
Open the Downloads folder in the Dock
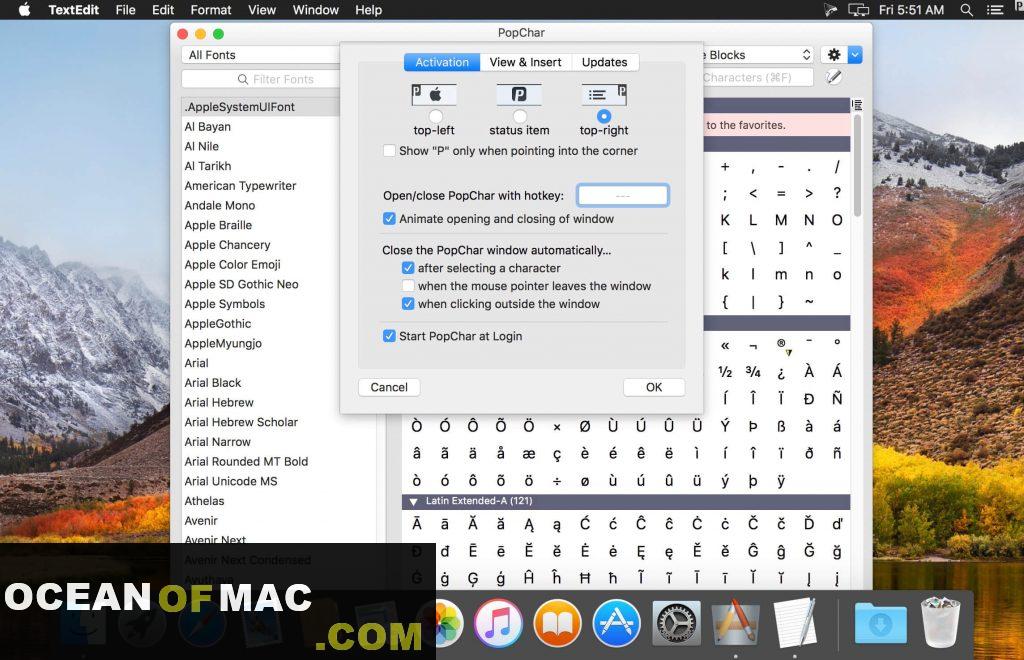(880, 623)
